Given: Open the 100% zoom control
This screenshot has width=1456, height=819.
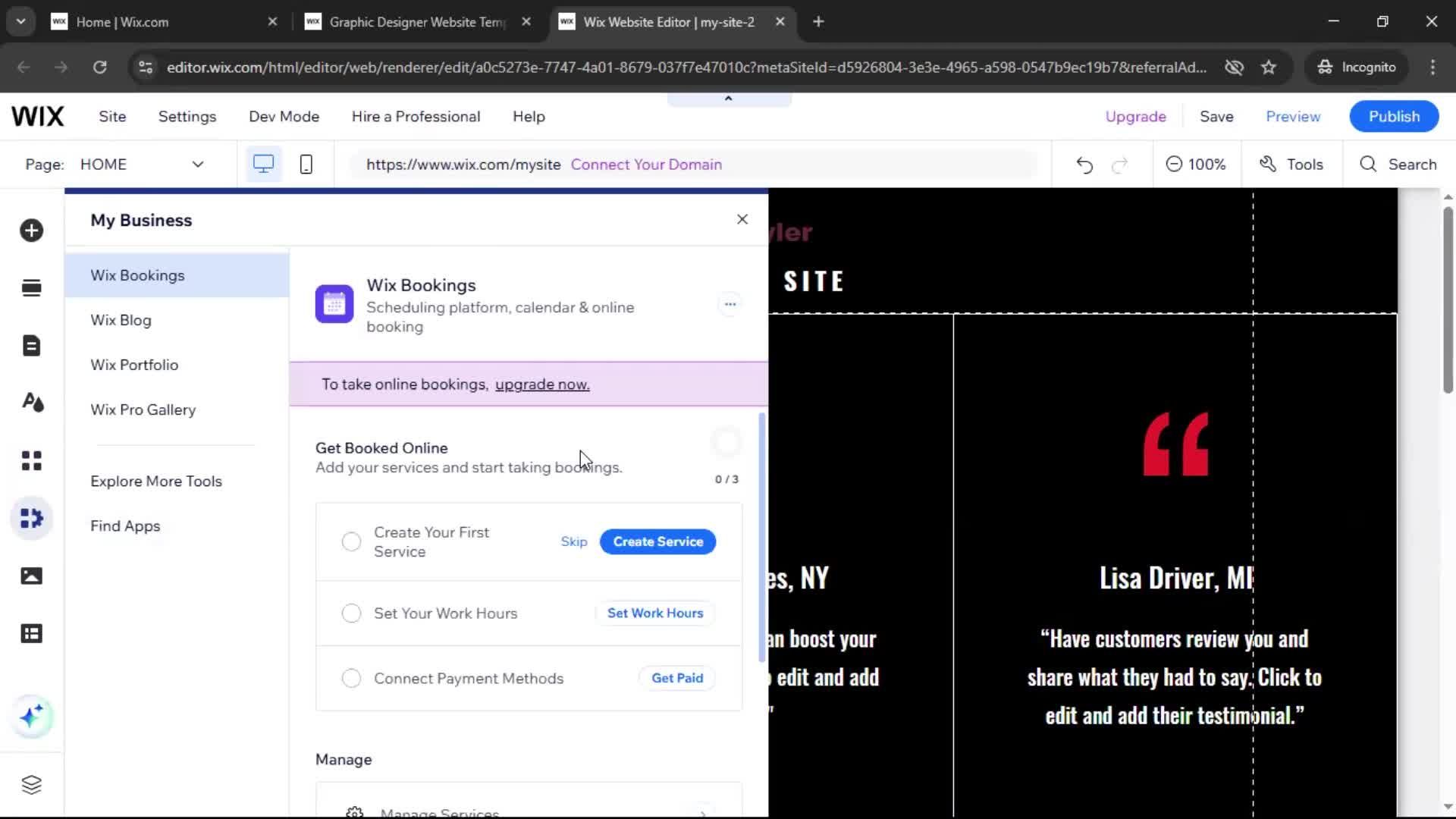Looking at the screenshot, I should pyautogui.click(x=1196, y=165).
